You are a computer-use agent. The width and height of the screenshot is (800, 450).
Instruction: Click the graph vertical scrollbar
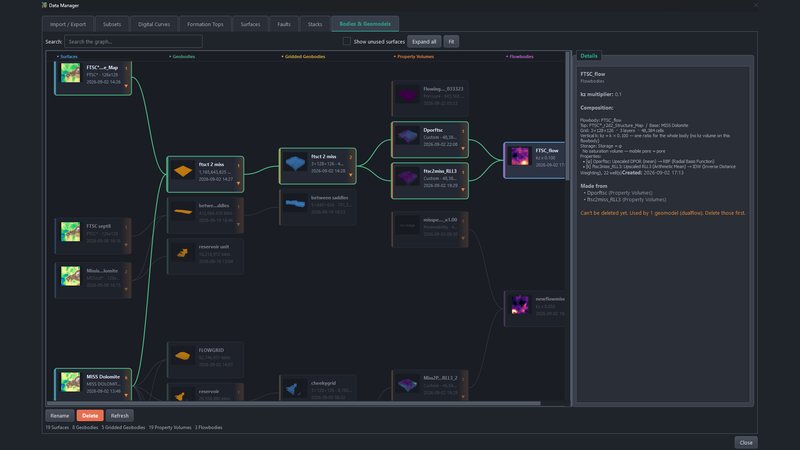568,115
